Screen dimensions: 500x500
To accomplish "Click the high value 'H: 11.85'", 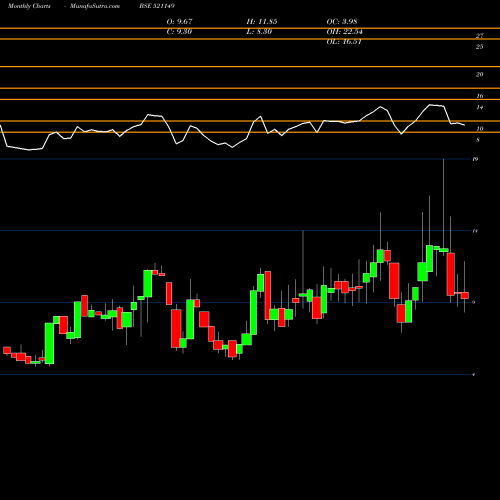I will click(262, 22).
